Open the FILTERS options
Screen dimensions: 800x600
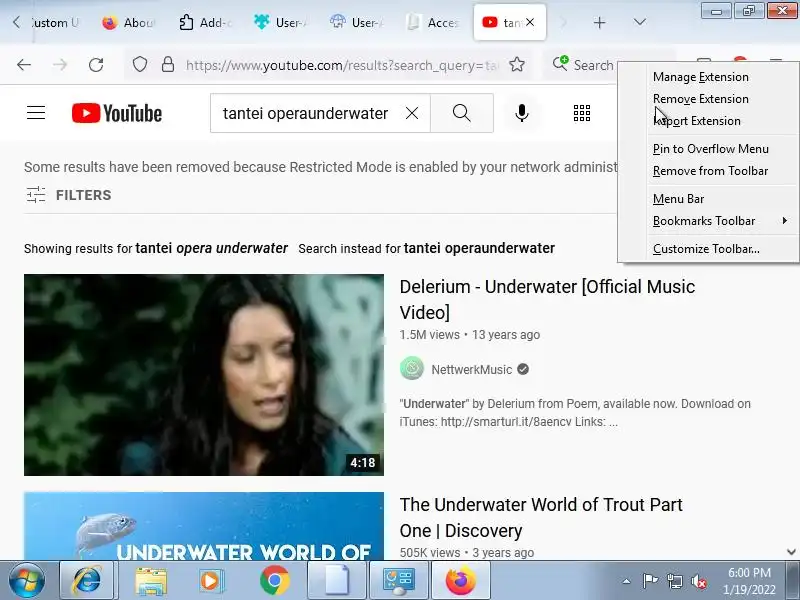(x=69, y=195)
